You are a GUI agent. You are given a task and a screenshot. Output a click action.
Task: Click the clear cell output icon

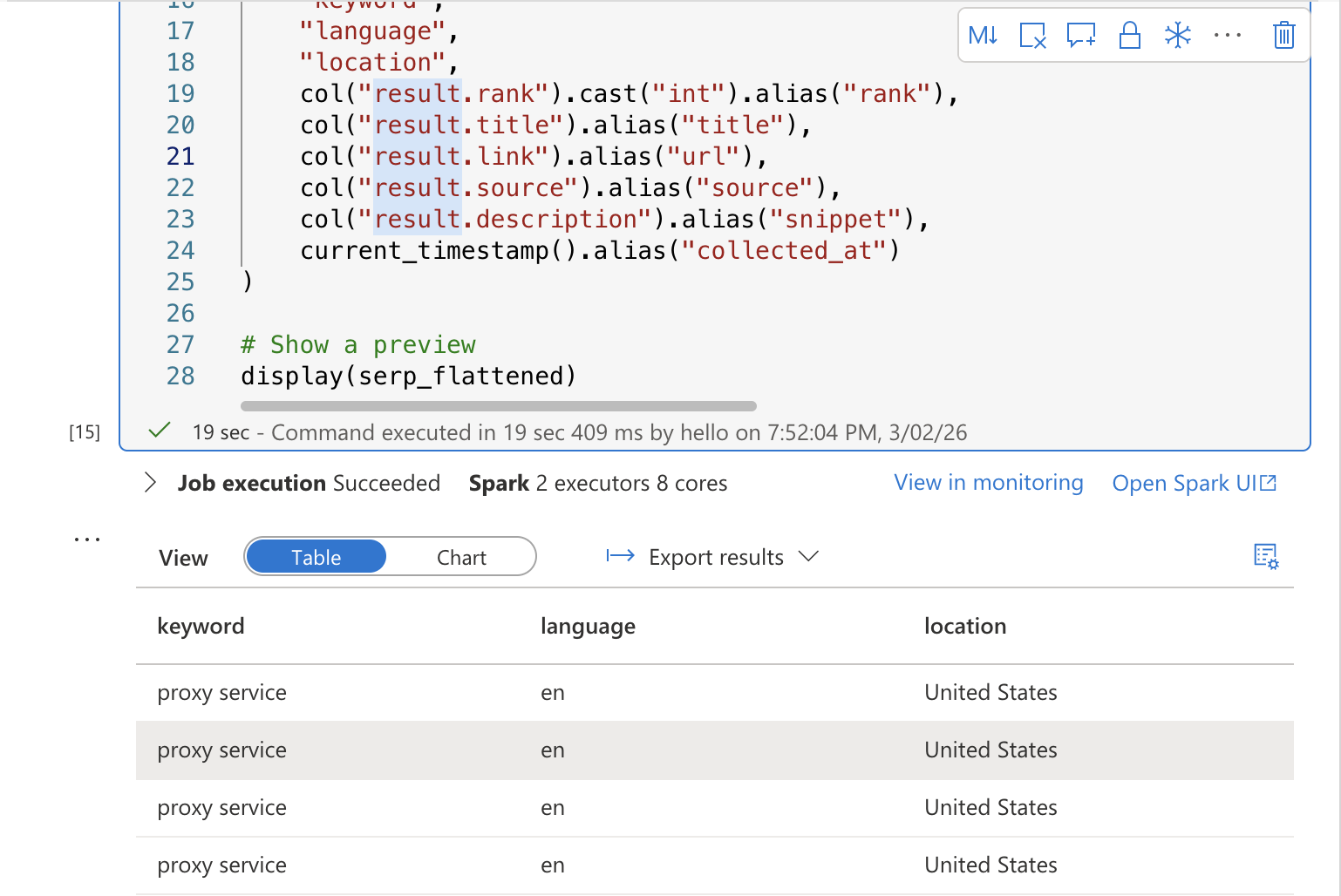pyautogui.click(x=1032, y=36)
